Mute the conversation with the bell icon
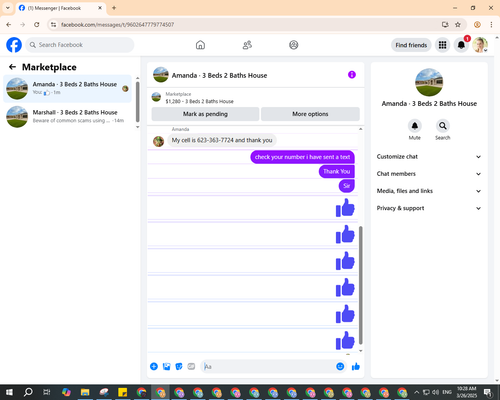 point(415,126)
